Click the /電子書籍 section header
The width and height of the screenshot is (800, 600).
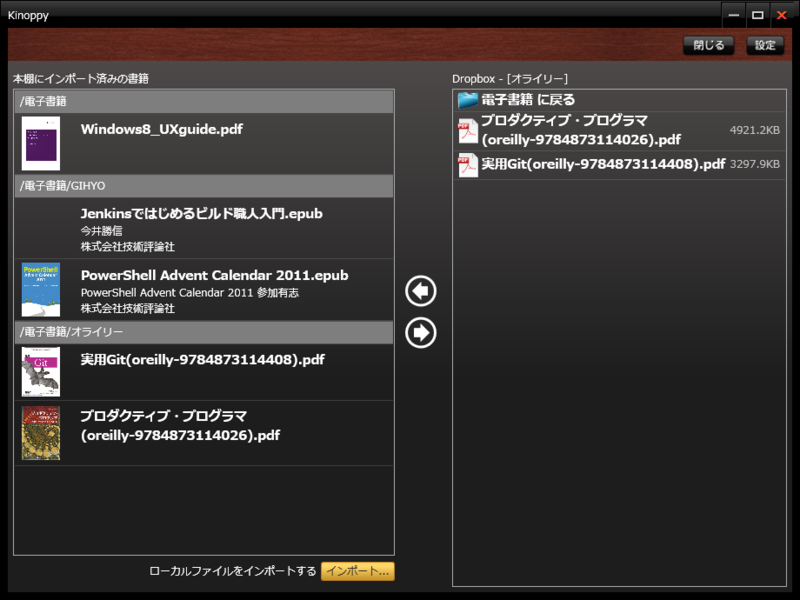pyautogui.click(x=200, y=100)
